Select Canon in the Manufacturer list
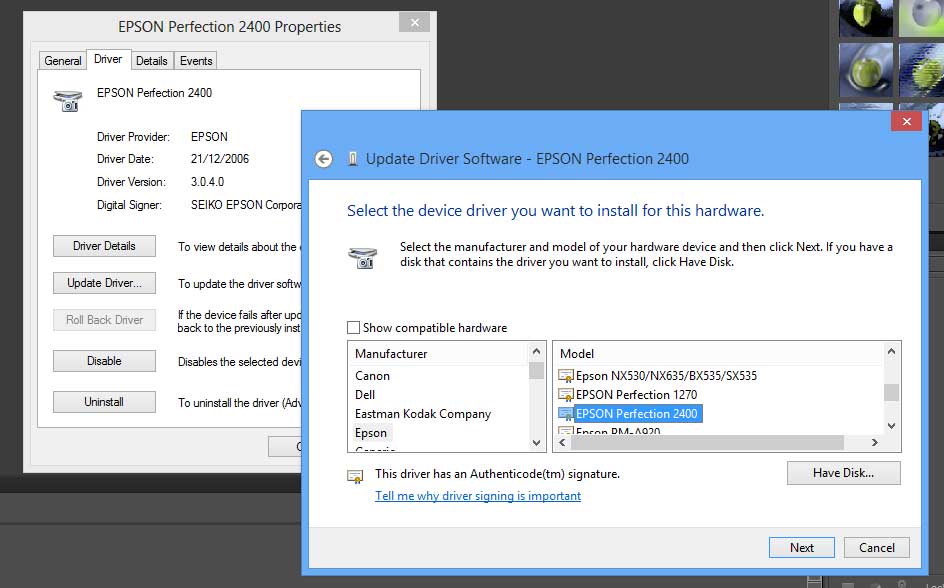The width and height of the screenshot is (944, 588). tap(373, 376)
